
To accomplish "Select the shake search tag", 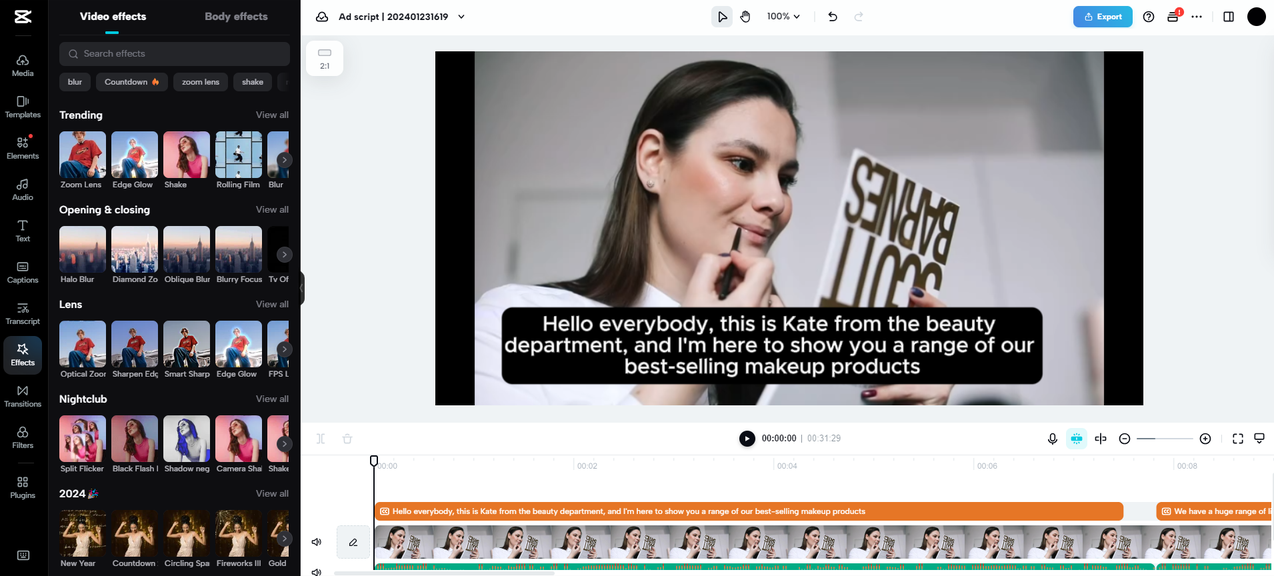I will 253,82.
